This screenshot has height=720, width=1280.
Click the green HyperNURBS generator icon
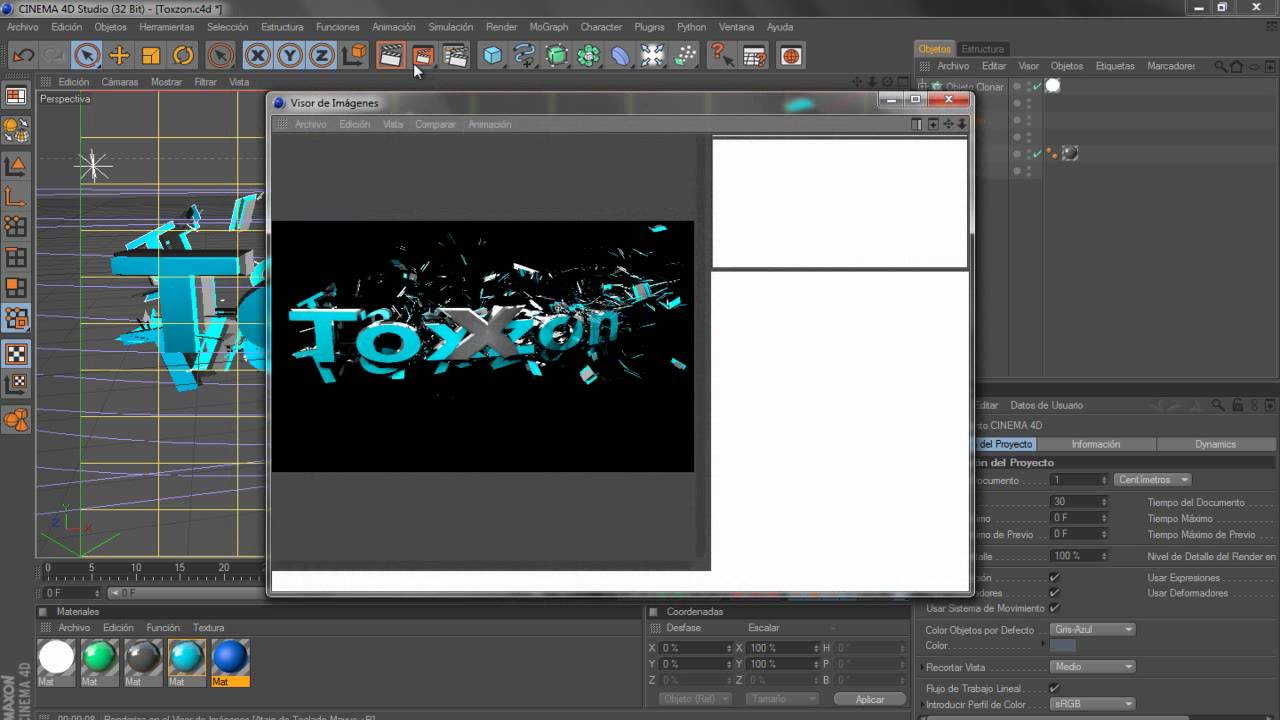pos(557,56)
